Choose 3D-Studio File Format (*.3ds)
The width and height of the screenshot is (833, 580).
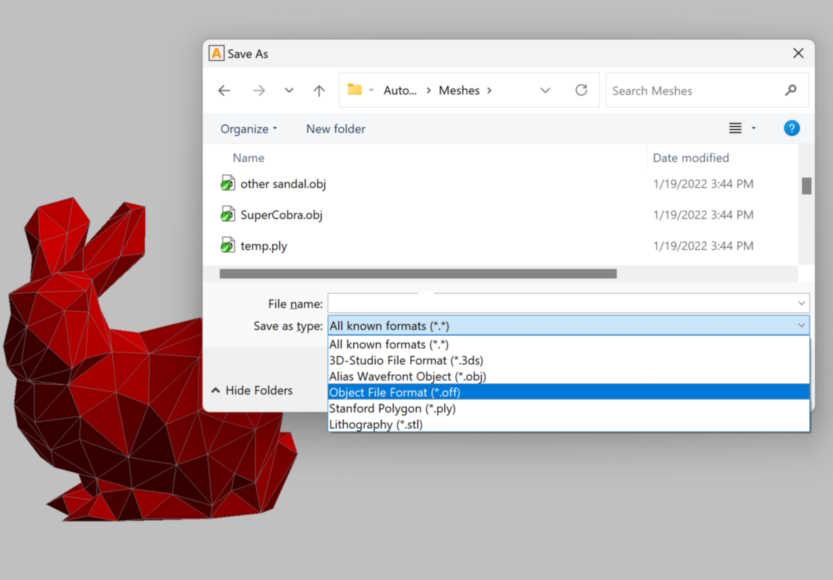[569, 360]
